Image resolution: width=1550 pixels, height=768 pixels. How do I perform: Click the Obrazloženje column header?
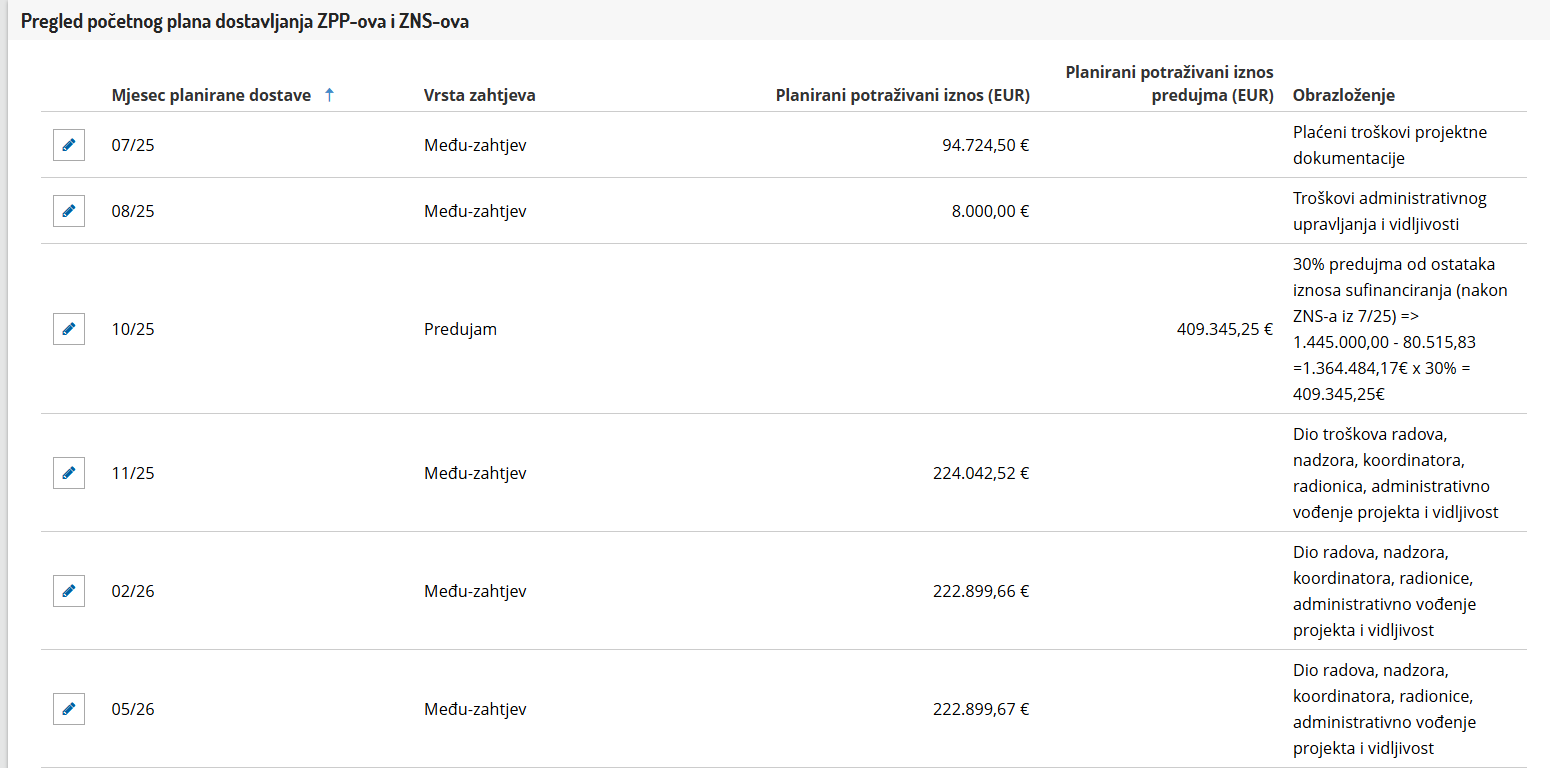[x=1343, y=95]
